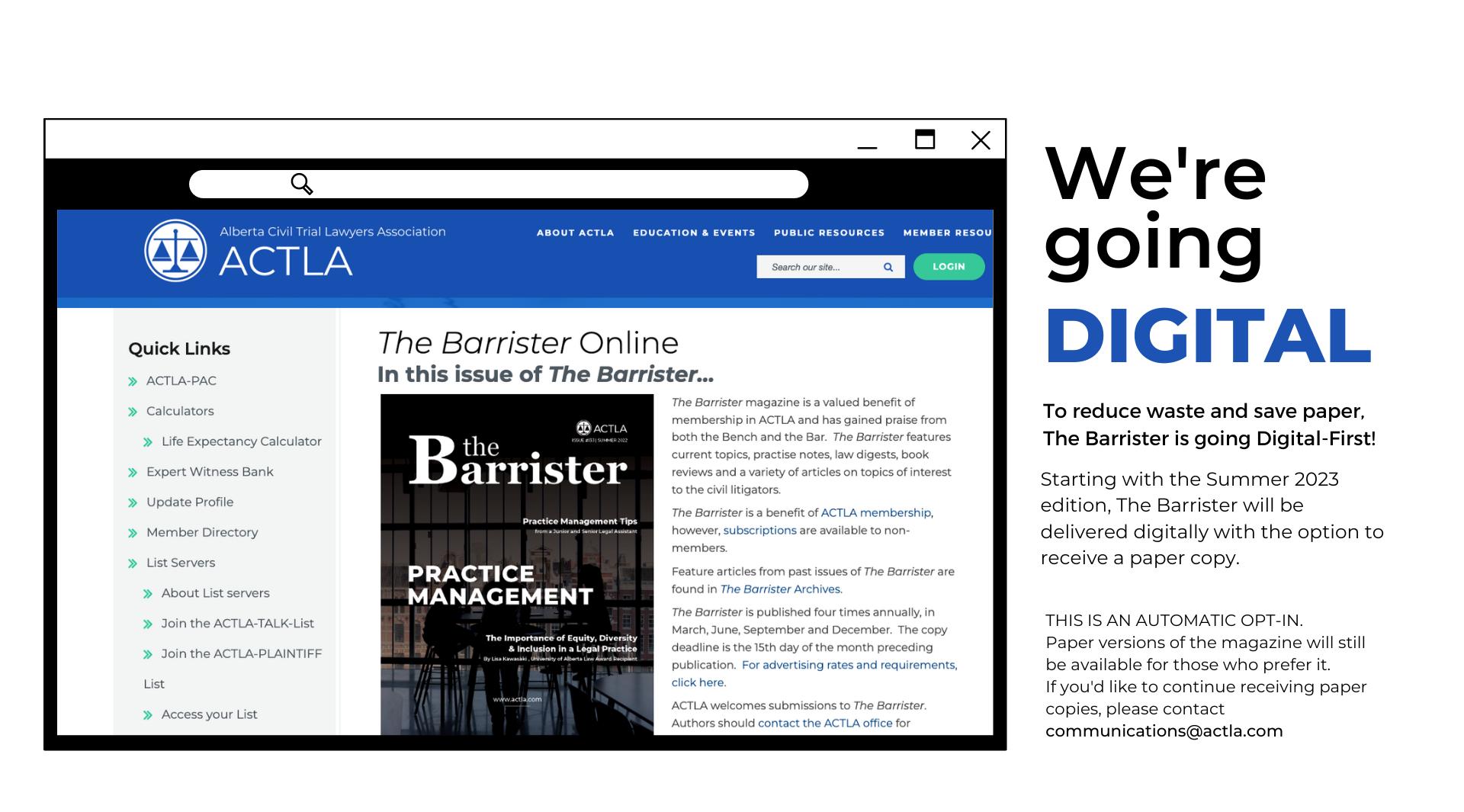This screenshot has height=812, width=1464.
Task: Open the Expert Witness Bank link
Action: [210, 472]
